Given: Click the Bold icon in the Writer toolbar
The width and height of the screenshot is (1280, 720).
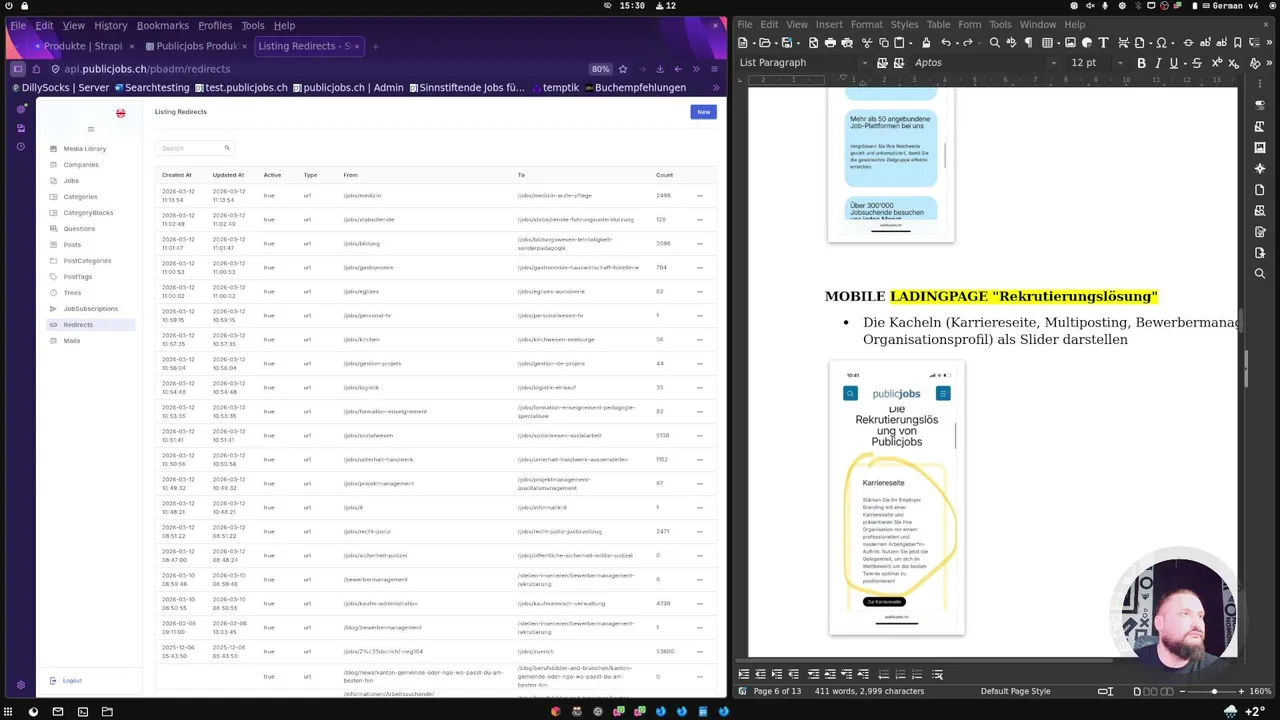Looking at the screenshot, I should (x=1141, y=63).
